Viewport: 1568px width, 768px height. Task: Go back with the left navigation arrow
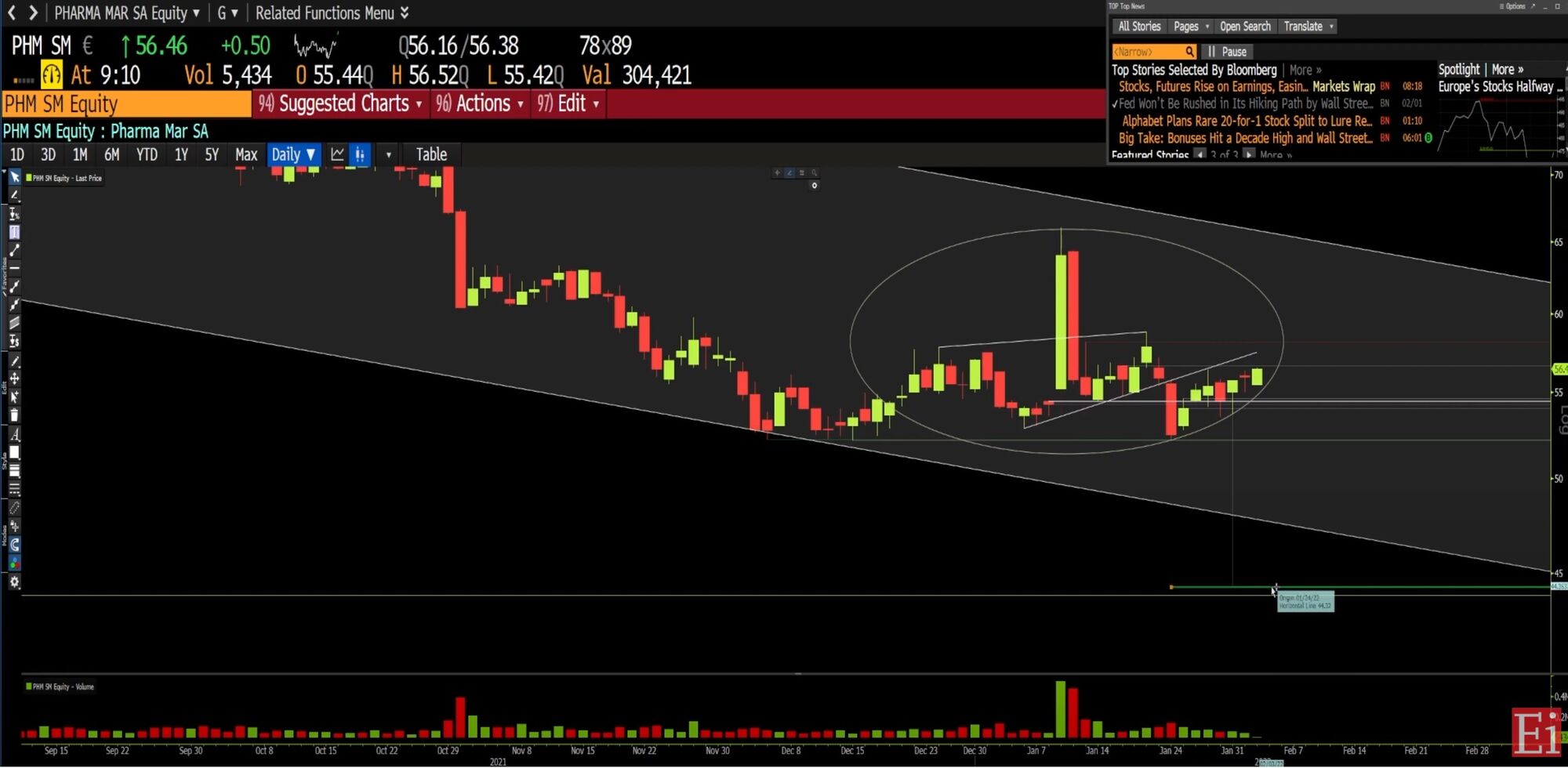[12, 13]
